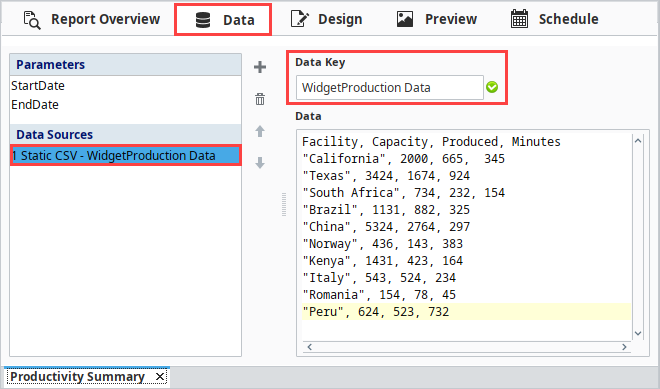Screen dimensions: 660x389
Task: Close the Productivity Summary tab
Action: (x=160, y=376)
